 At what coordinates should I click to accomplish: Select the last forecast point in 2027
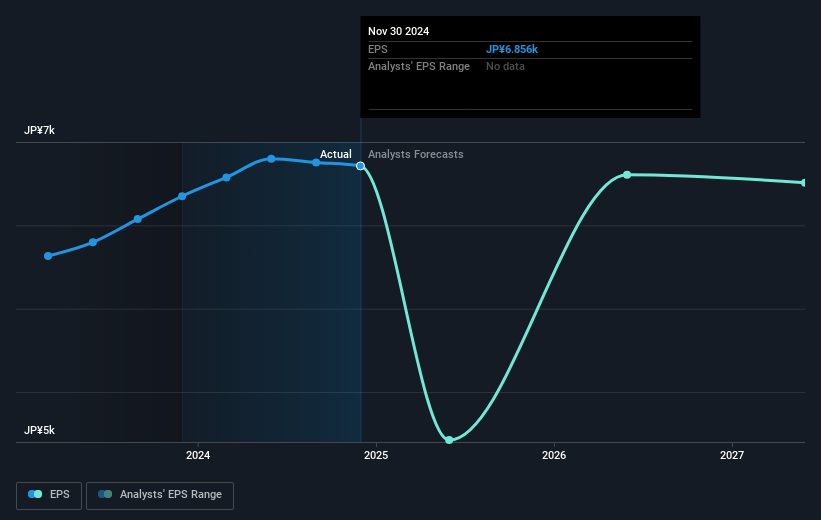pos(804,183)
